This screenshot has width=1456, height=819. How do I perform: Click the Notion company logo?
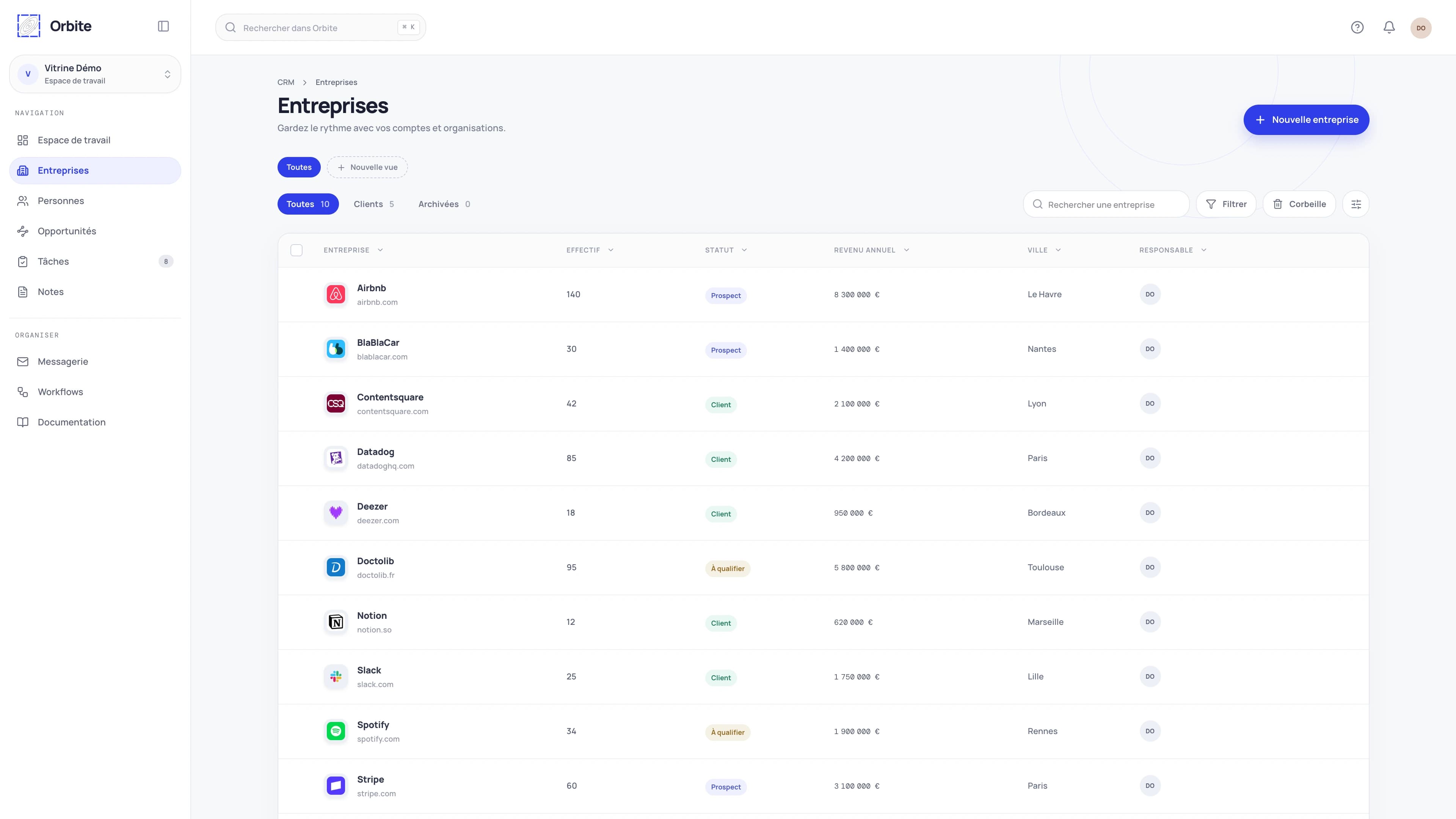tap(336, 622)
